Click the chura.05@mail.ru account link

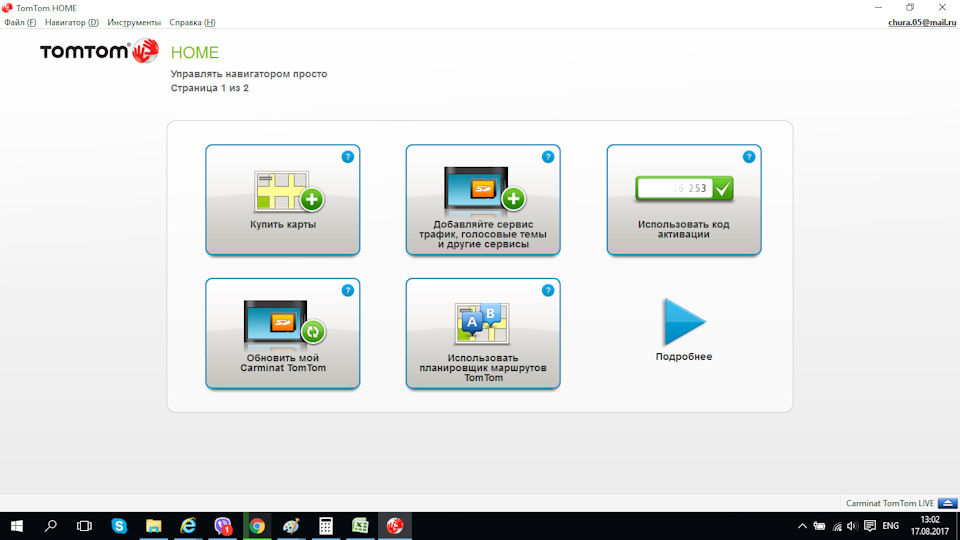[922, 22]
